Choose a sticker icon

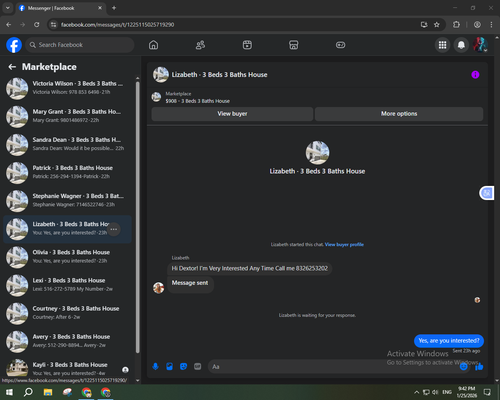point(183,367)
